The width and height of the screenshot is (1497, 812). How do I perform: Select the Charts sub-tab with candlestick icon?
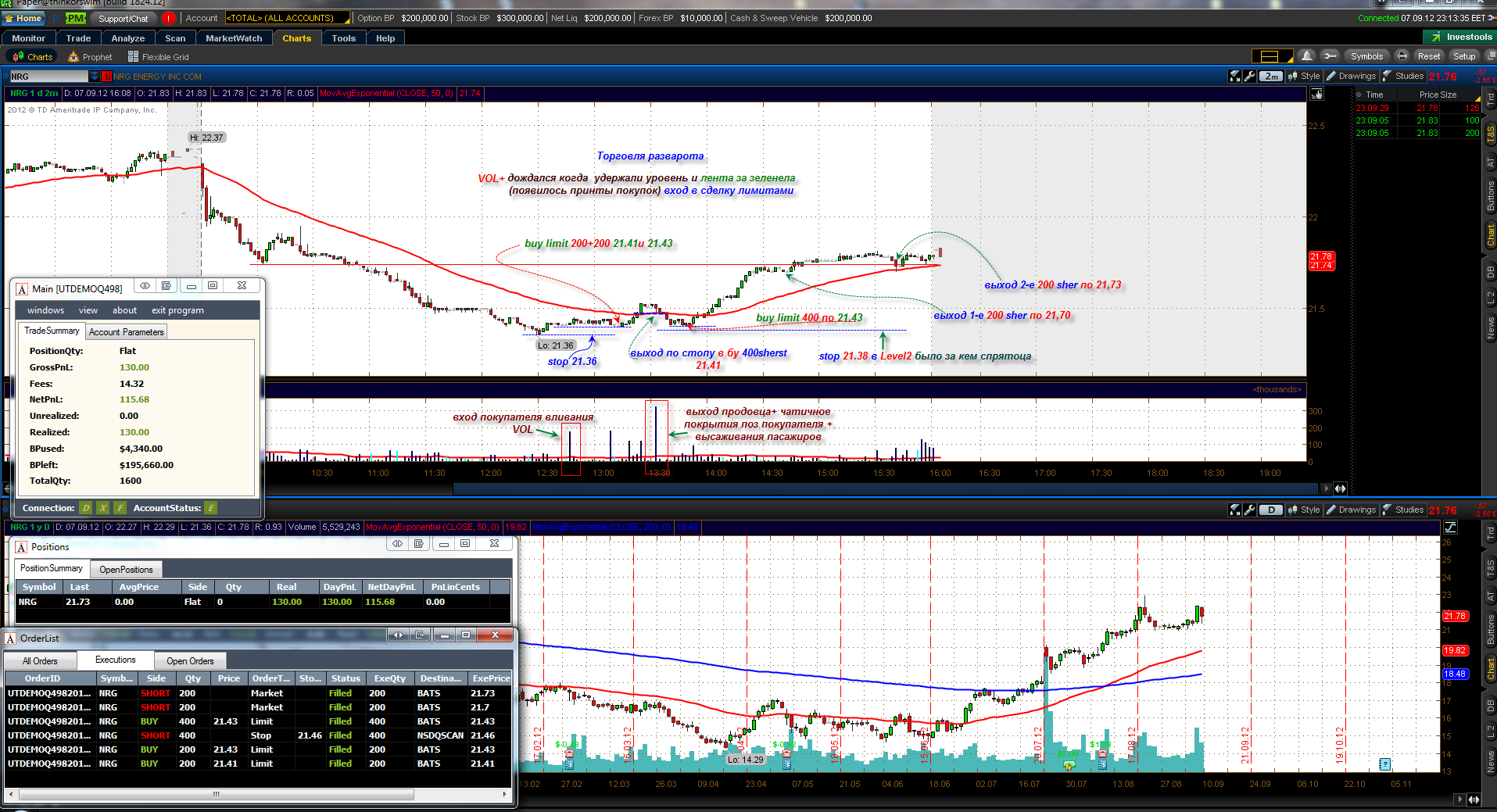[33, 57]
